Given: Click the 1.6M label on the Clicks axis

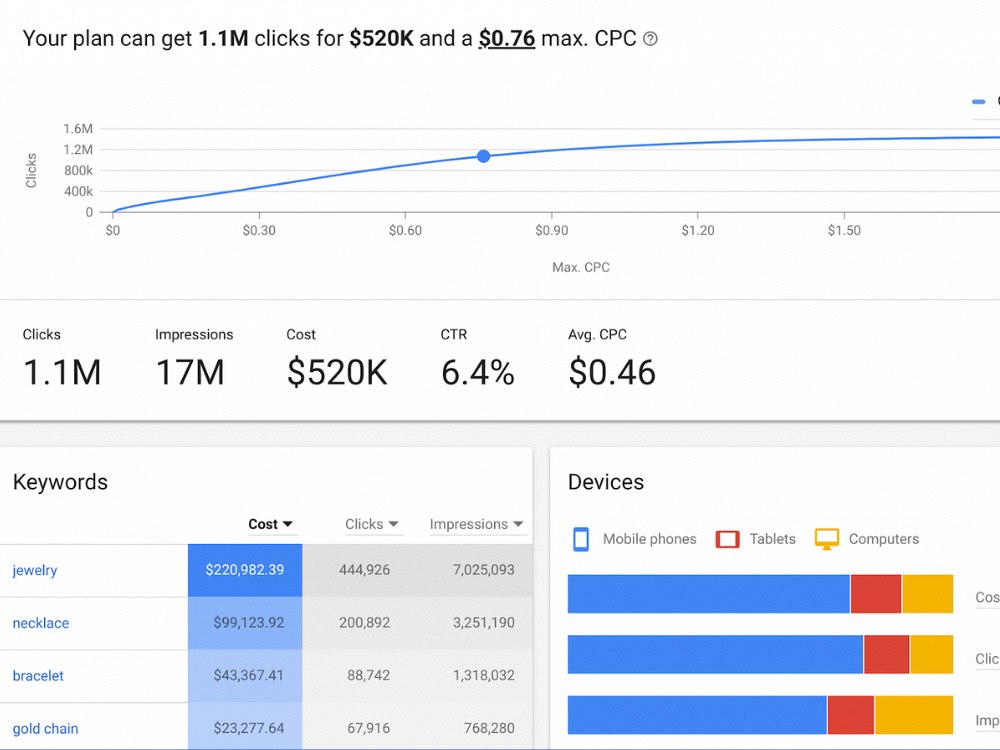Looking at the screenshot, I should click(x=78, y=129).
